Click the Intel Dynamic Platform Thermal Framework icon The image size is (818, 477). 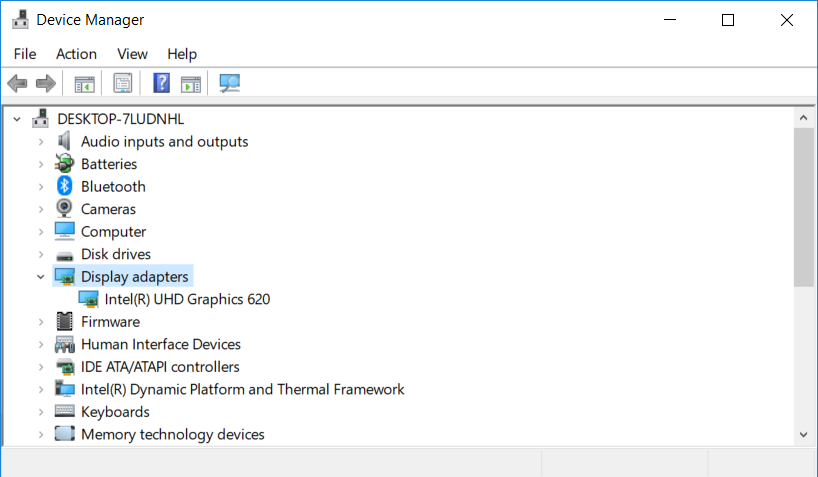coord(65,389)
